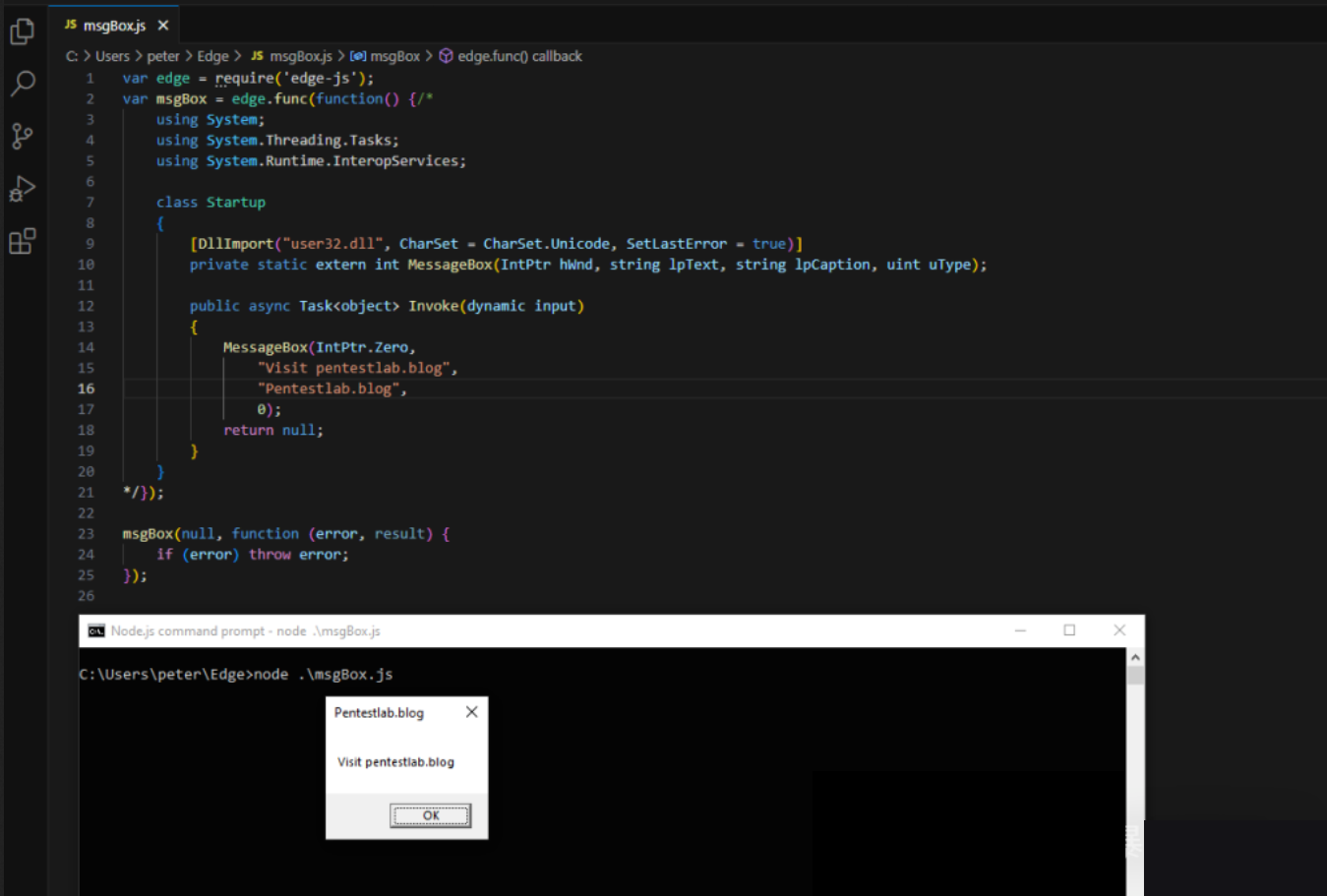Click the "Visit pentestlab.blog" string on line 15

[353, 368]
